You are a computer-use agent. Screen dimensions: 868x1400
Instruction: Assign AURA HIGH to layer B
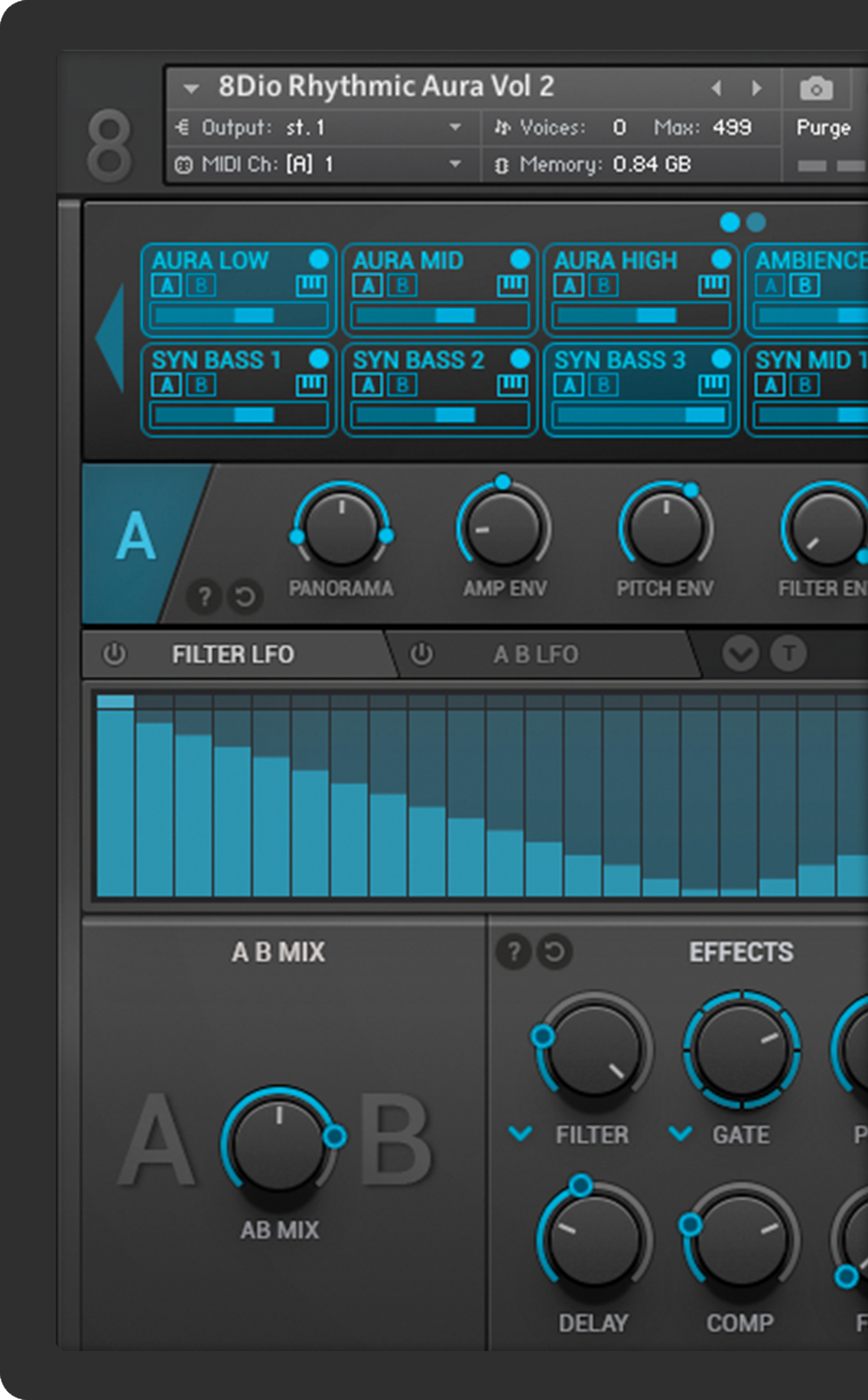[603, 285]
